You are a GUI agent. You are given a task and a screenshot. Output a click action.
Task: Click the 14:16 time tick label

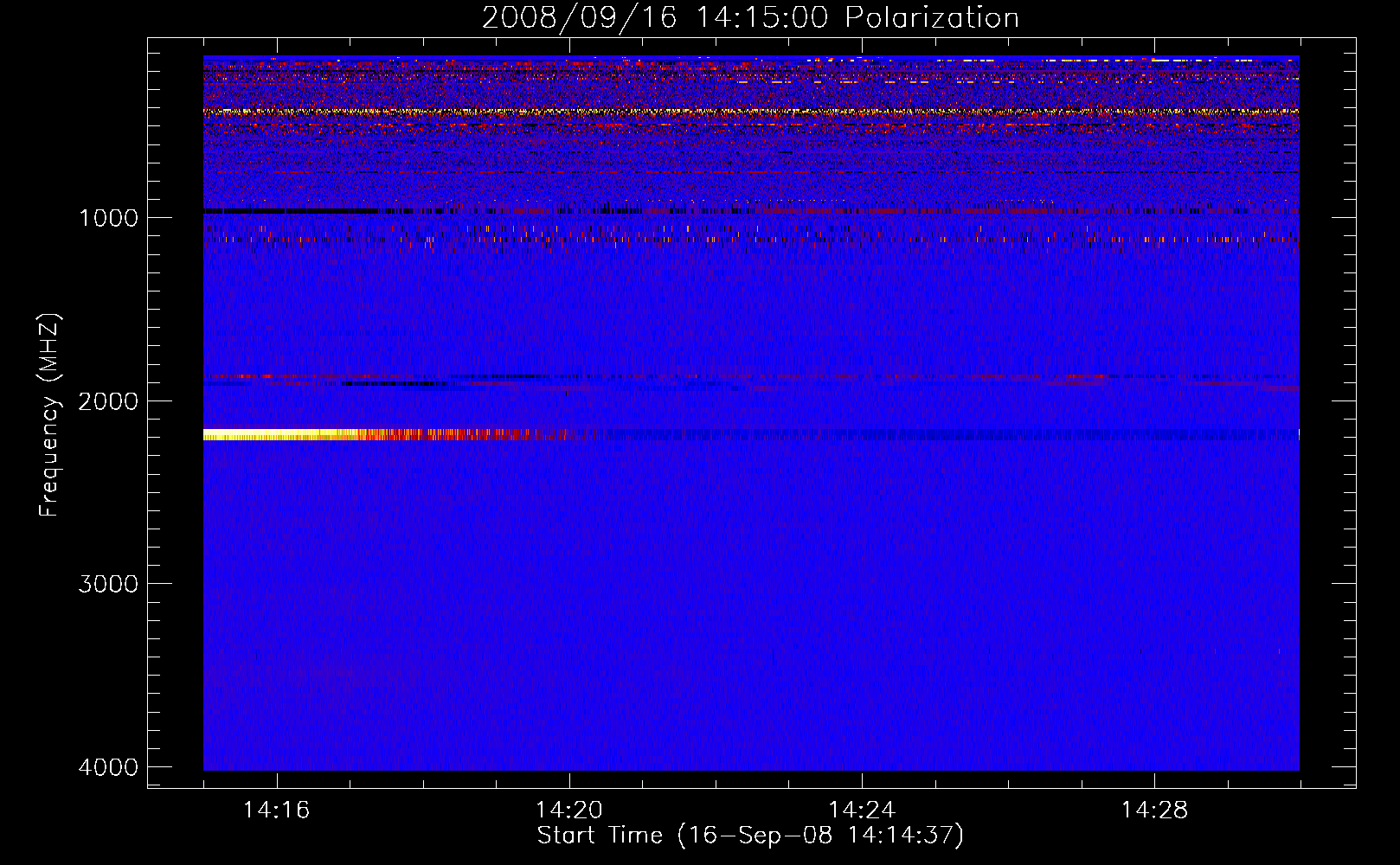276,811
